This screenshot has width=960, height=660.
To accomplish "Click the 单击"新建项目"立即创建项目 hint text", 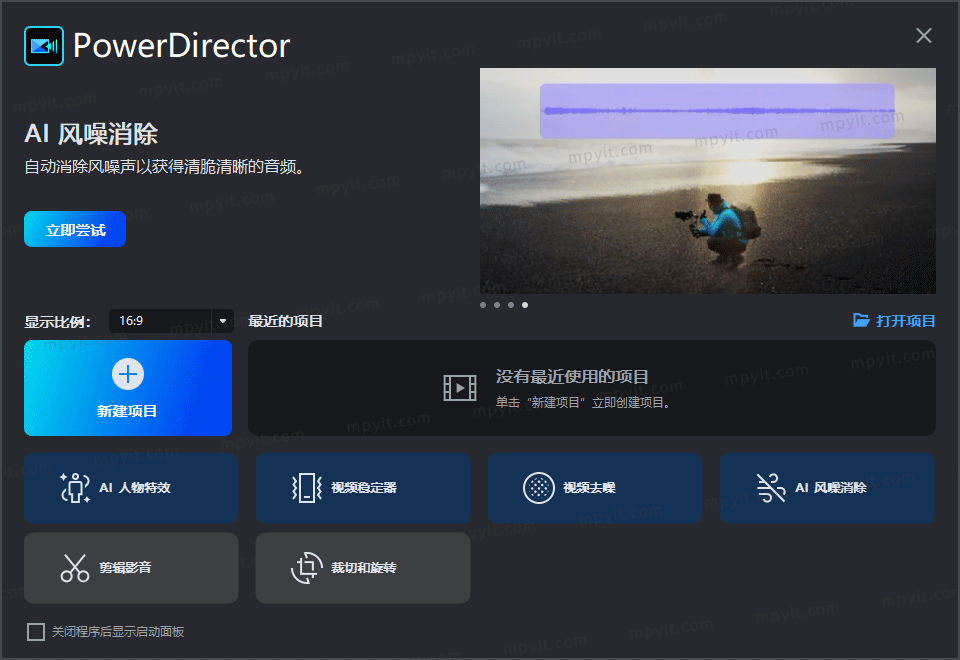I will click(x=583, y=402).
